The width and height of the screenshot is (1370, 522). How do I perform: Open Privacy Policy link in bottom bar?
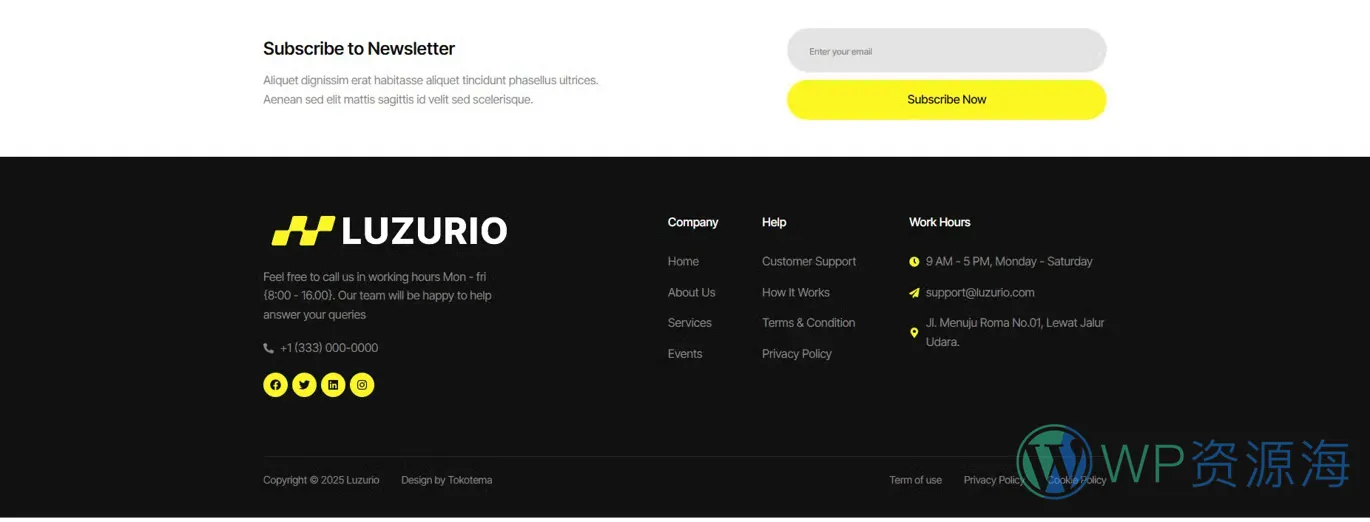(994, 480)
